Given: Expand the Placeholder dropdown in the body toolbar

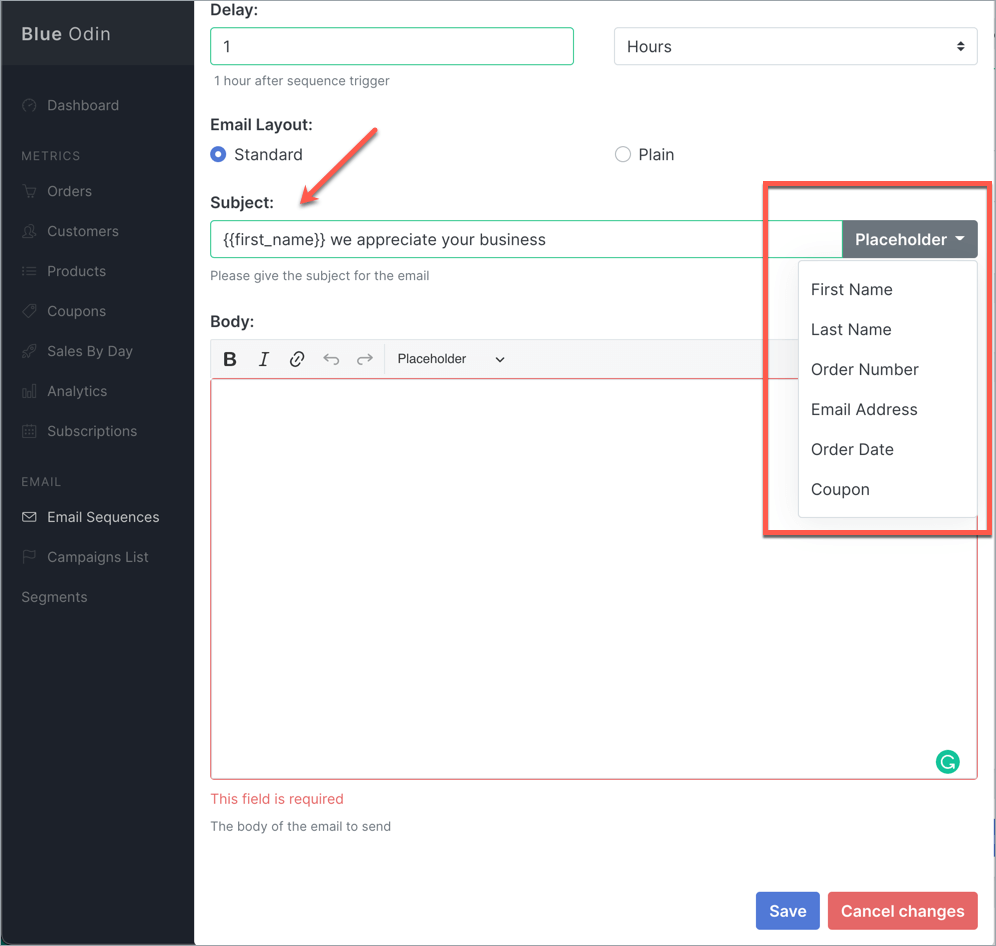Looking at the screenshot, I should [447, 359].
